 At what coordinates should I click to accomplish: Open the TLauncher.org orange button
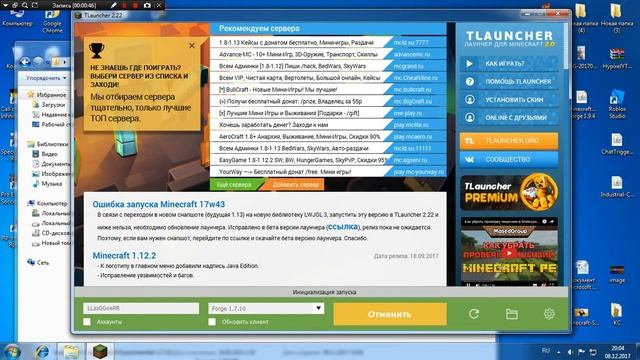click(509, 140)
